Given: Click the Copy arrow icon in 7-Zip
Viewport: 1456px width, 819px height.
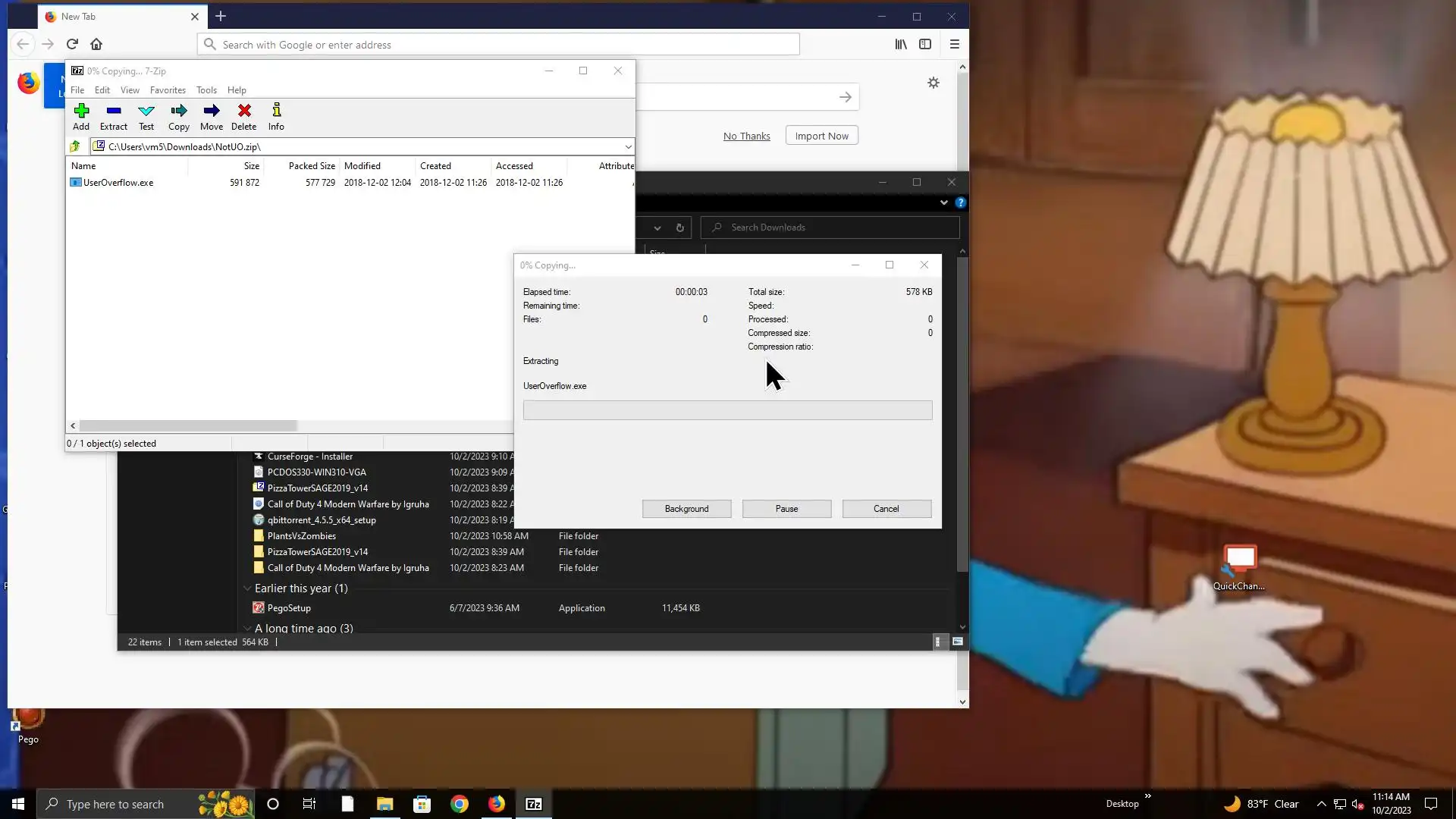Looking at the screenshot, I should tap(179, 111).
